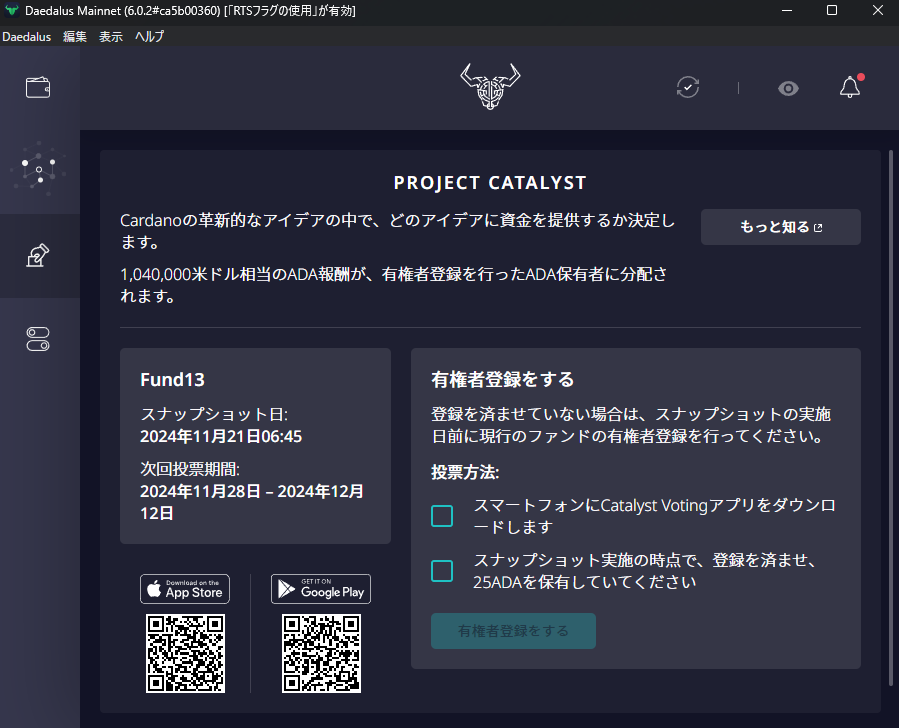Check the Catalyst Voting app download checkbox
899x728 pixels.
click(x=442, y=516)
